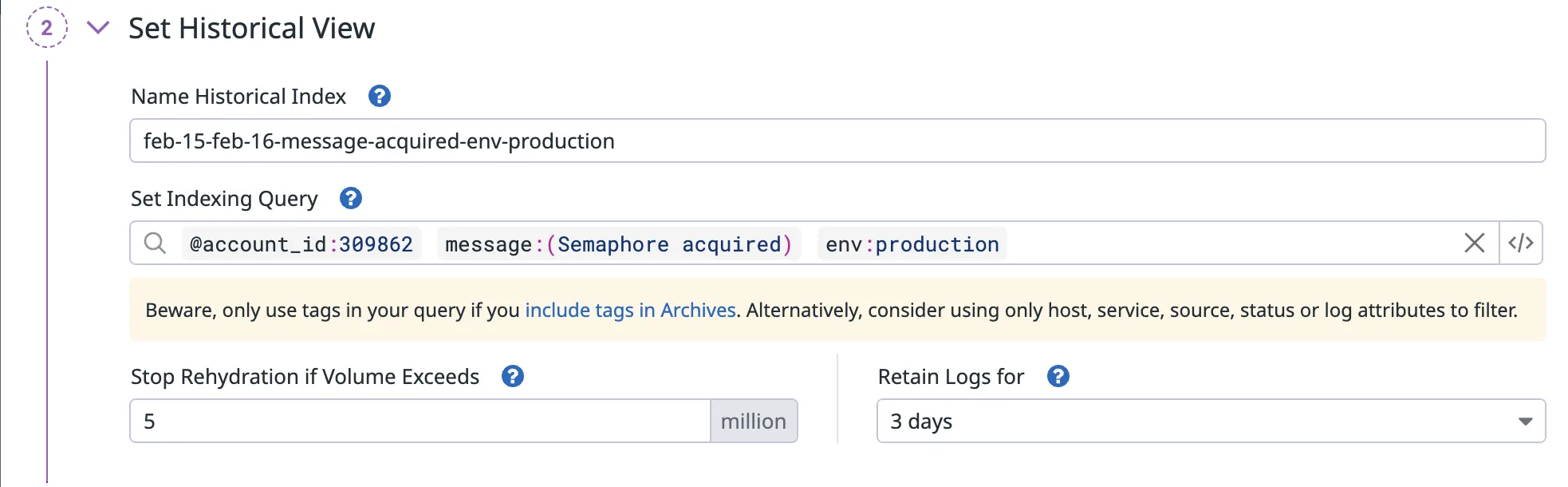Clear the indexing query with the X icon
This screenshot has width=1568, height=487.
point(1474,243)
